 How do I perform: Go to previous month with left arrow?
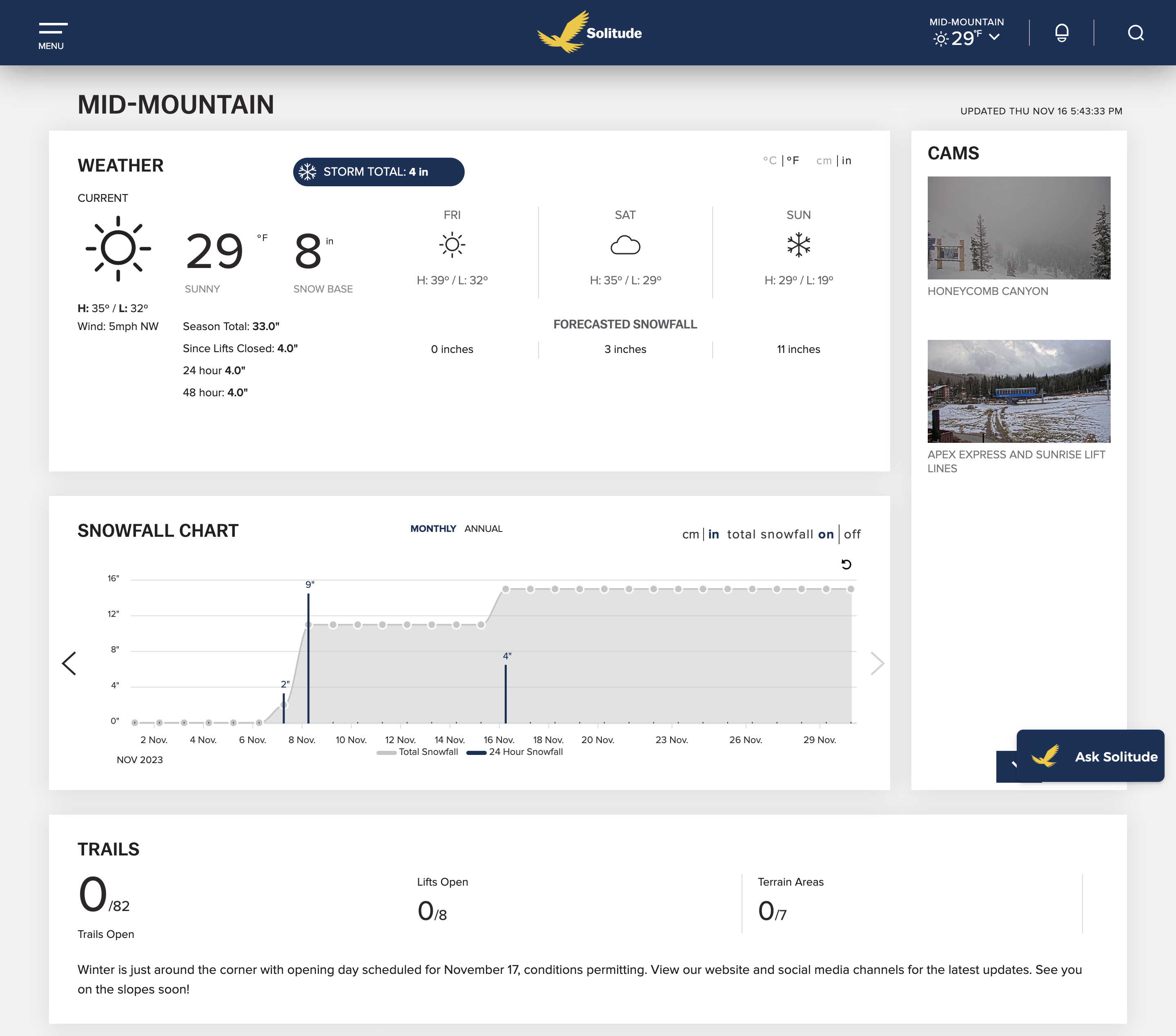69,663
